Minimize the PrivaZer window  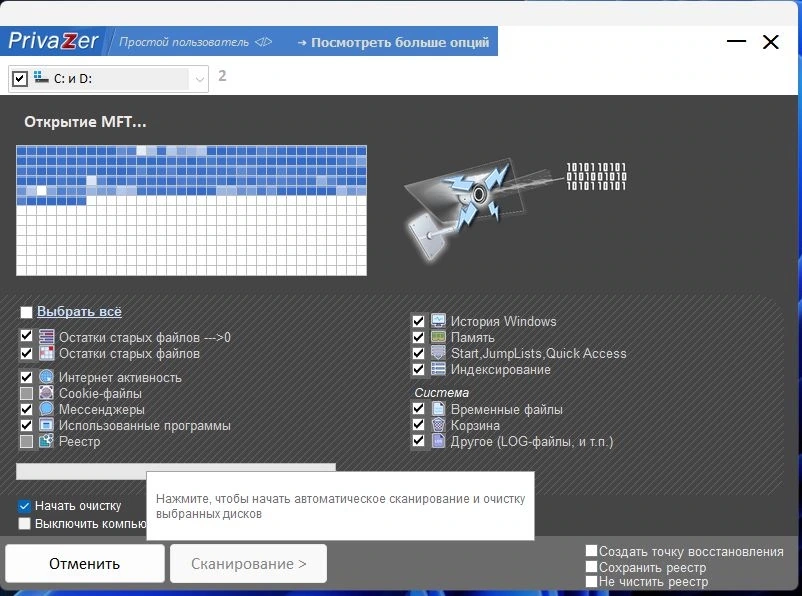(x=736, y=41)
